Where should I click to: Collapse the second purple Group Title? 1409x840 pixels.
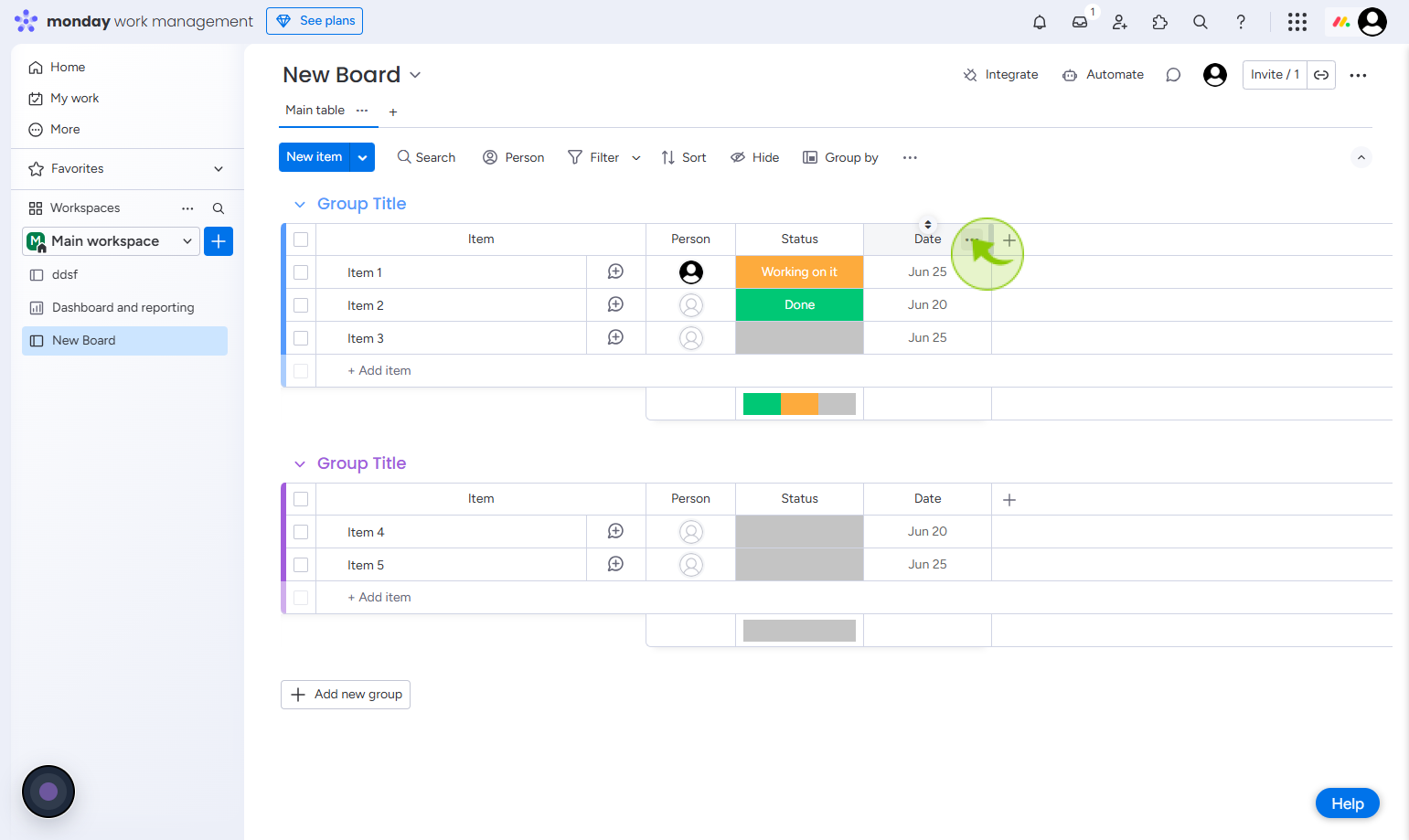tap(299, 464)
